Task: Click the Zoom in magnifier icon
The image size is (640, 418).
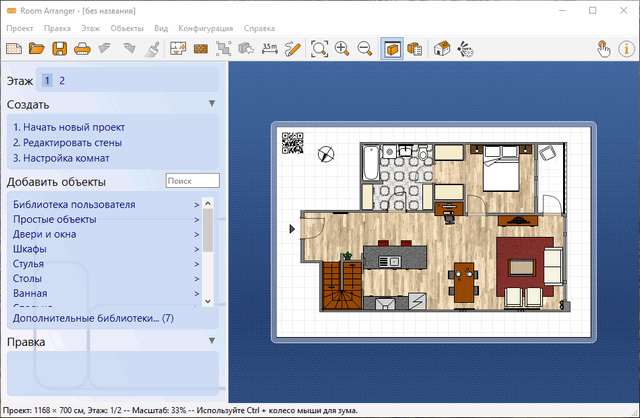Action: [342, 48]
